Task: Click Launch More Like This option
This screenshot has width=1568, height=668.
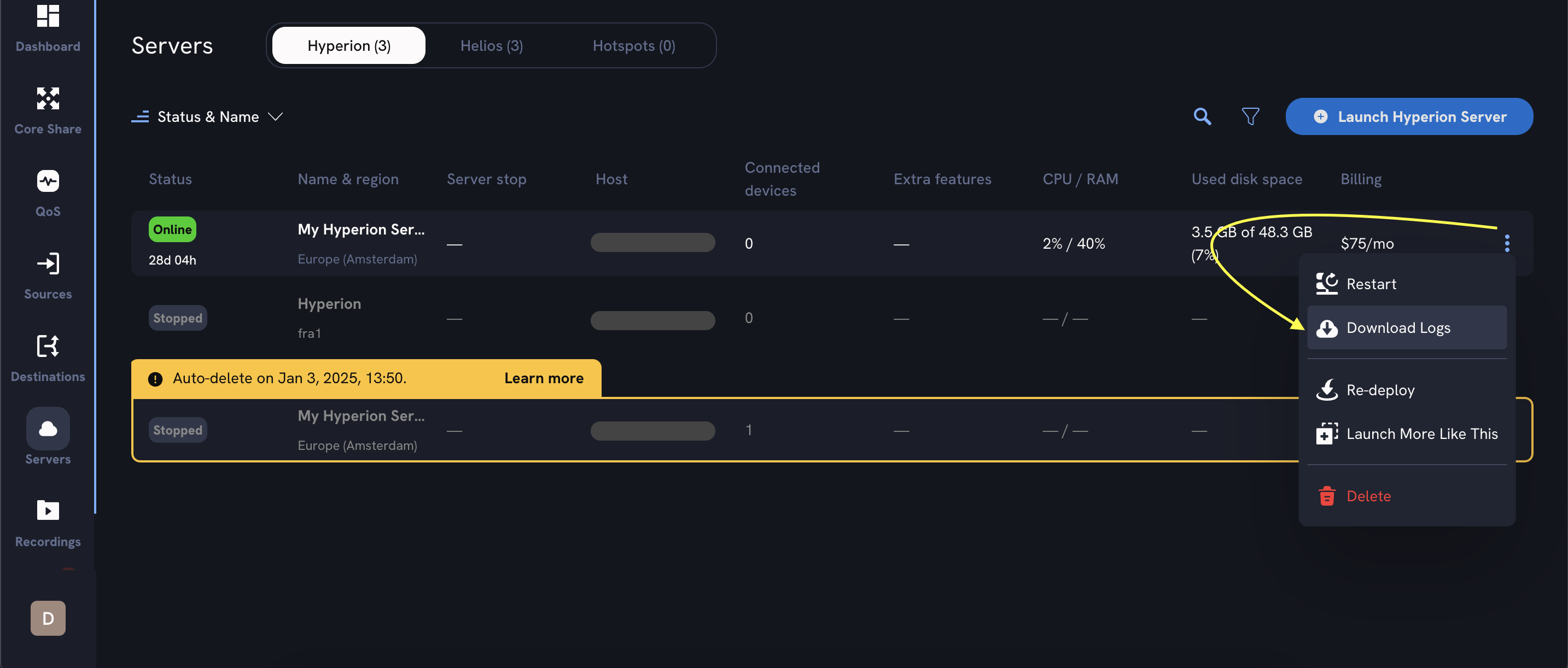Action: click(1421, 434)
